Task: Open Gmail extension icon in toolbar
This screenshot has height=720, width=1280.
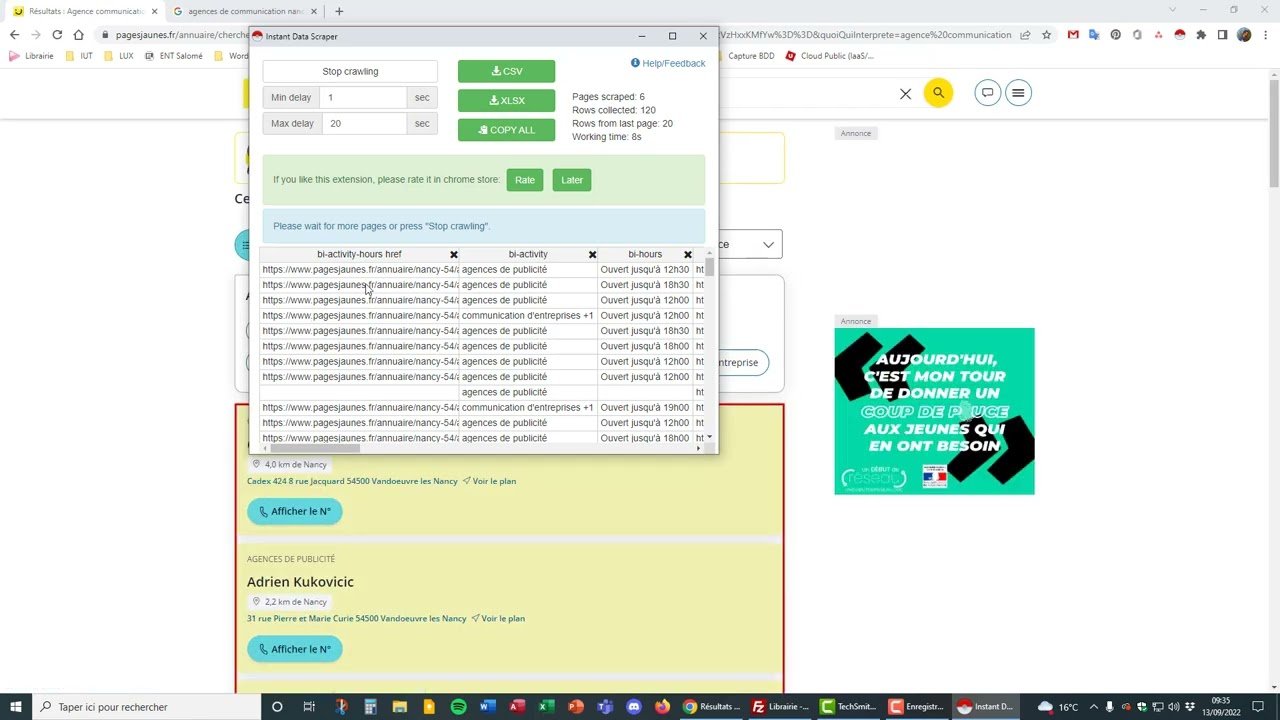Action: (1073, 35)
